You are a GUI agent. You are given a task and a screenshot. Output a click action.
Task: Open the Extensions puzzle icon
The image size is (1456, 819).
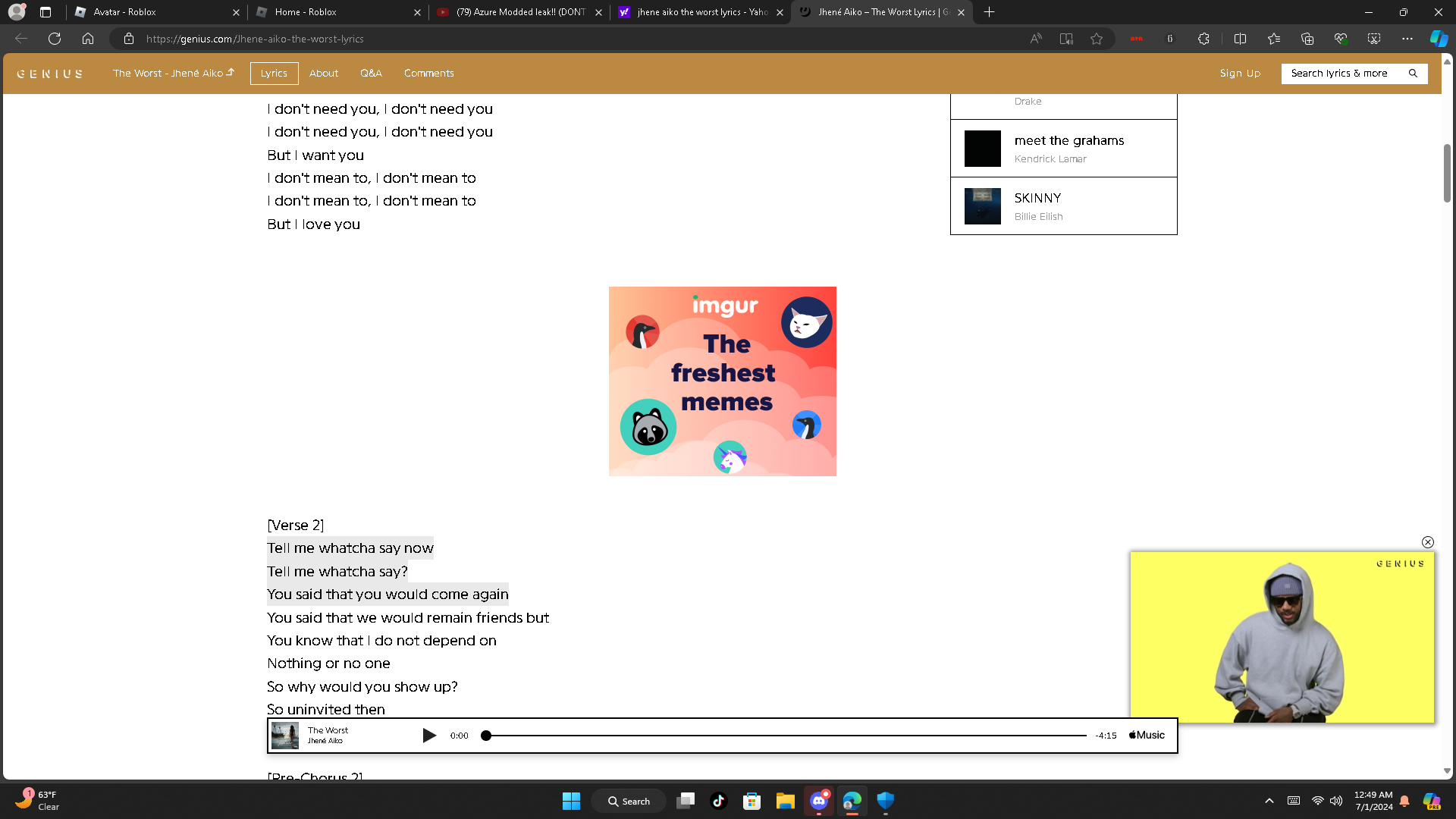1203,39
